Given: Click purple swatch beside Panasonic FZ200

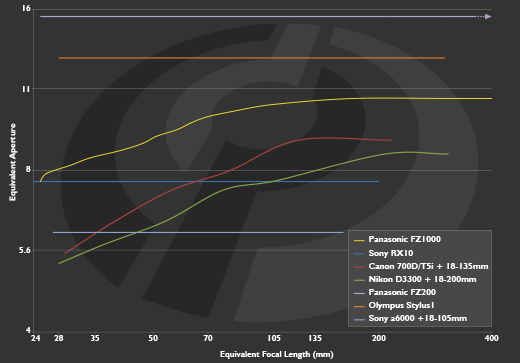Looking at the screenshot, I should [x=359, y=293].
